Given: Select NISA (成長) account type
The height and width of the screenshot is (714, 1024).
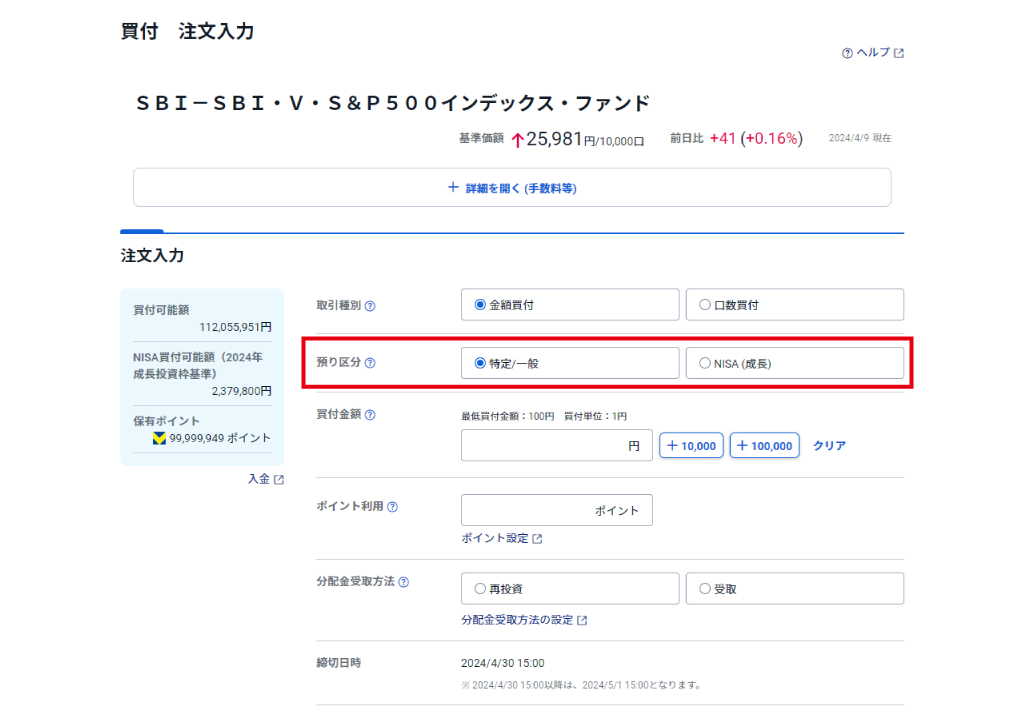Looking at the screenshot, I should pyautogui.click(x=795, y=363).
